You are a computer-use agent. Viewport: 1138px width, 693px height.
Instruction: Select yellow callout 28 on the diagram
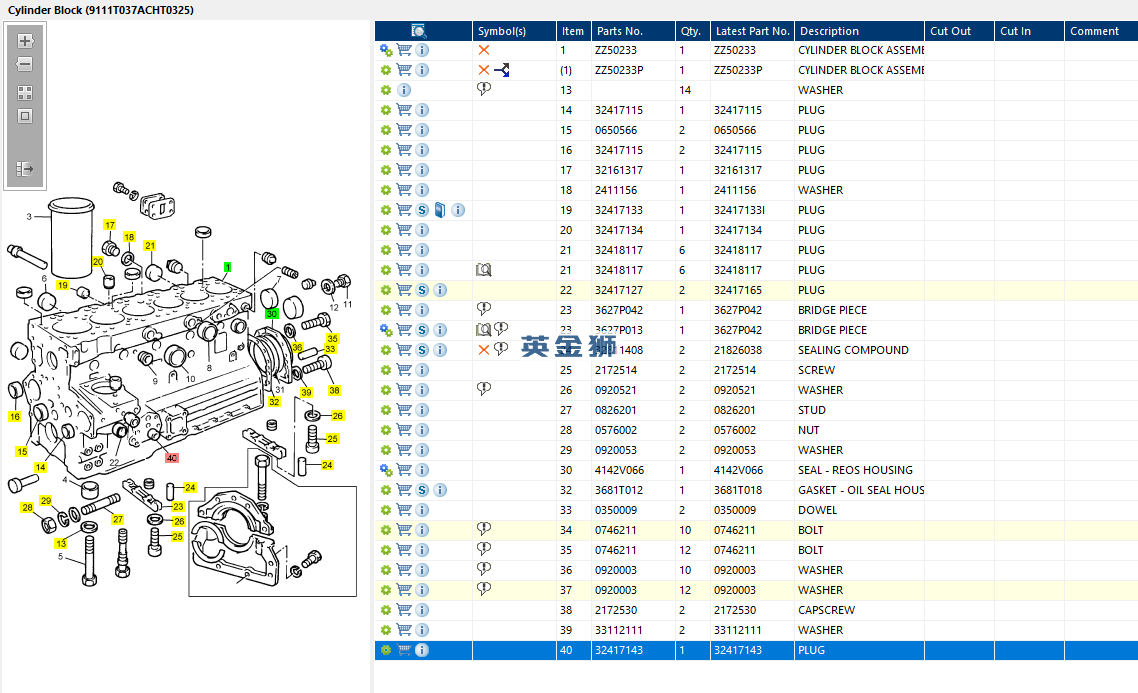point(28,507)
